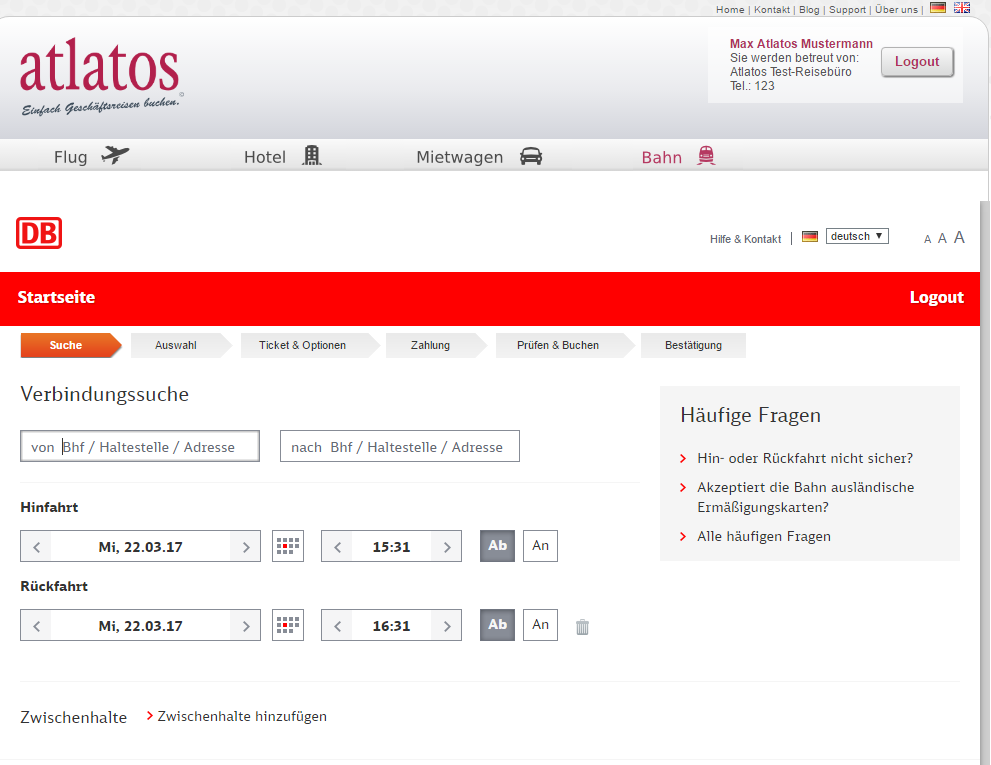The width and height of the screenshot is (991, 765).
Task: Expand 'Zwischenhalte hinzufügen' option
Action: coord(241,716)
